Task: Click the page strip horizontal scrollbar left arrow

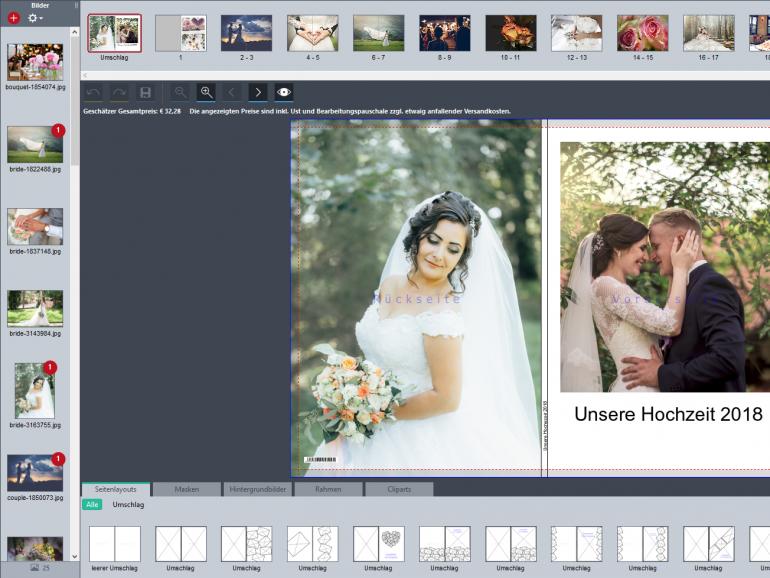Action: coord(85,75)
